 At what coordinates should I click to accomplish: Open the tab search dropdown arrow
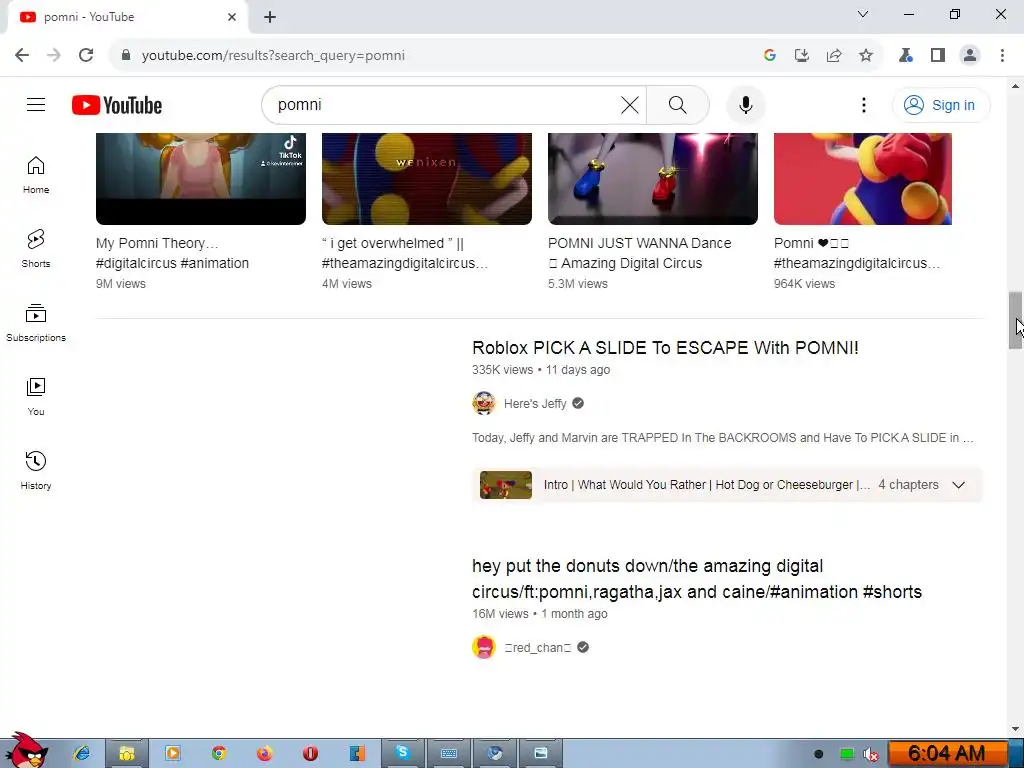(862, 14)
